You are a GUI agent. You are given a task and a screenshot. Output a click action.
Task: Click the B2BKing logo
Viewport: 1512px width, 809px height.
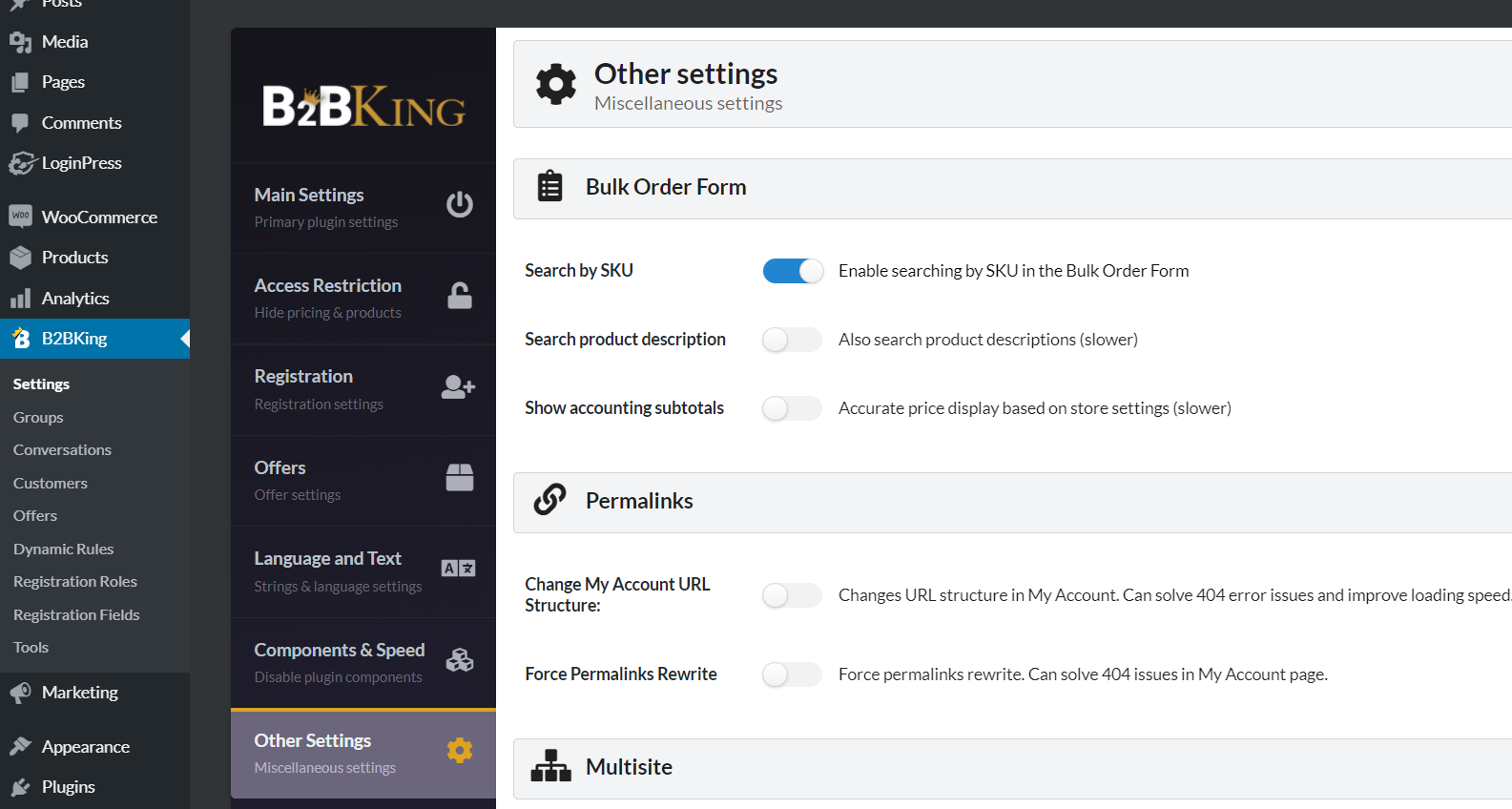tap(363, 106)
